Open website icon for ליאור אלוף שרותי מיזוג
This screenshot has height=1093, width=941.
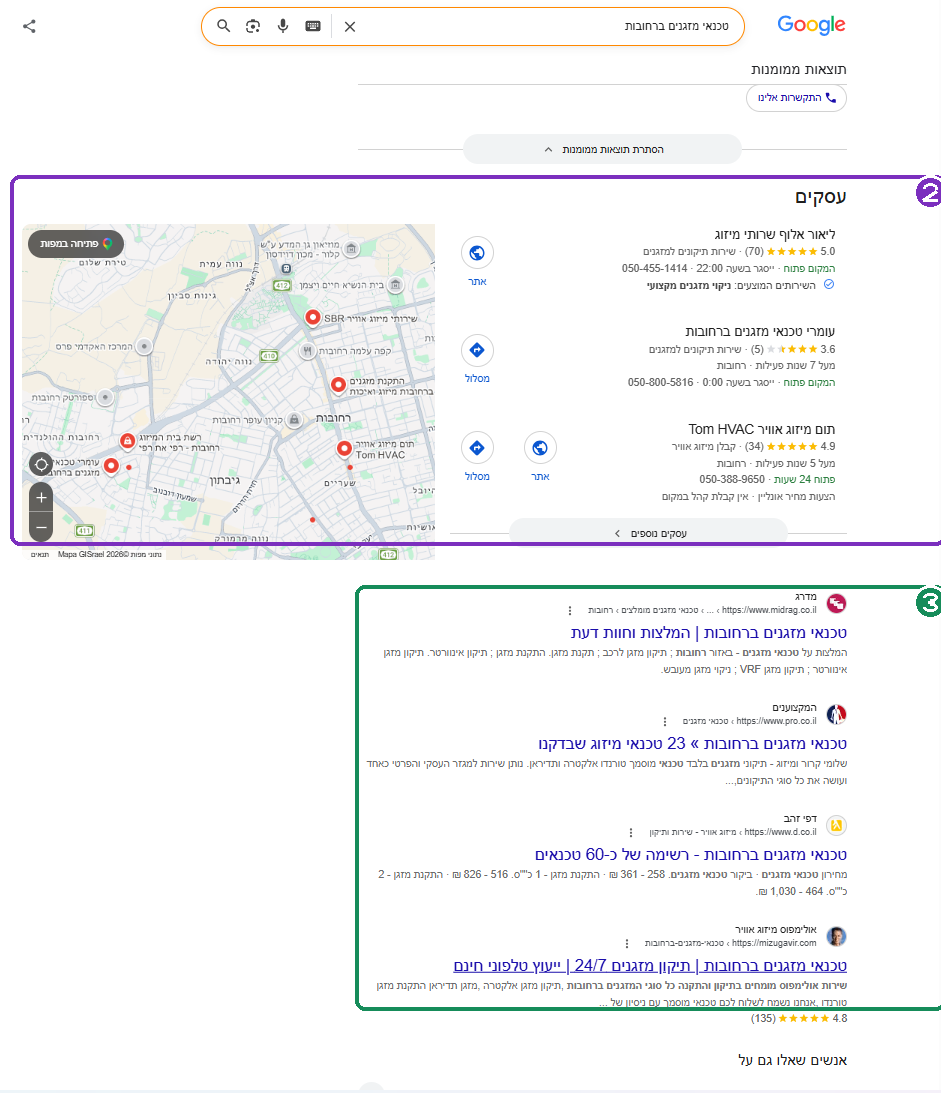point(477,253)
